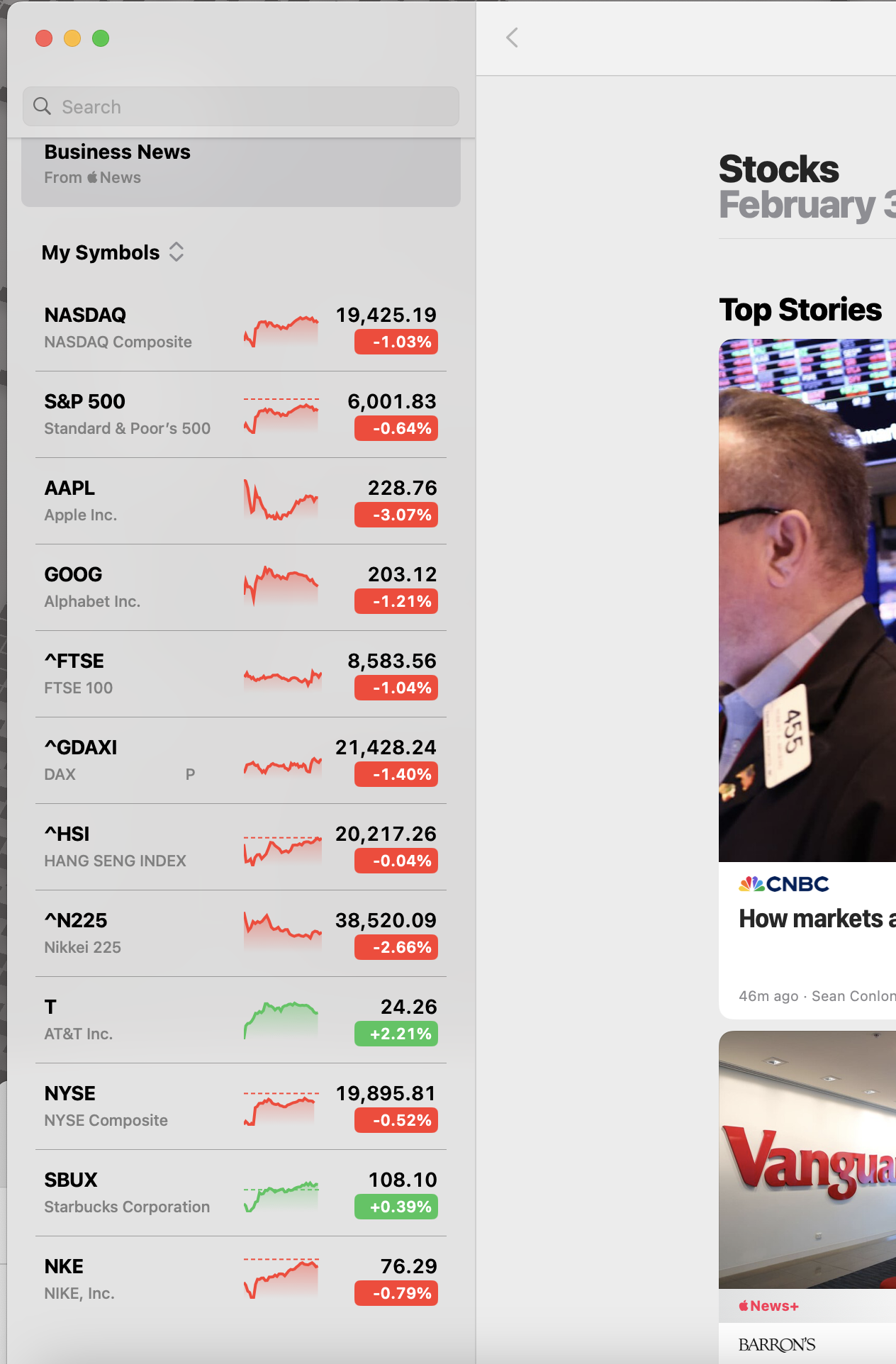Click the back chevron at top of article

(512, 38)
